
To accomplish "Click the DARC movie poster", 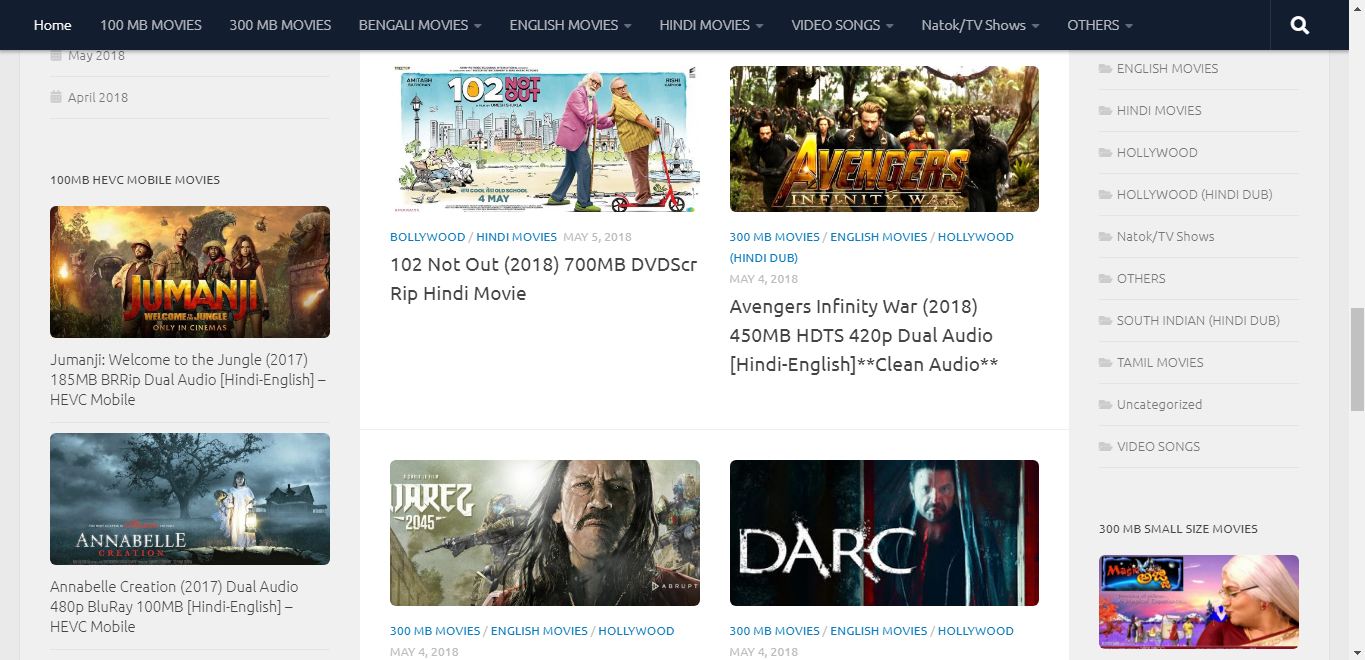I will 884,532.
